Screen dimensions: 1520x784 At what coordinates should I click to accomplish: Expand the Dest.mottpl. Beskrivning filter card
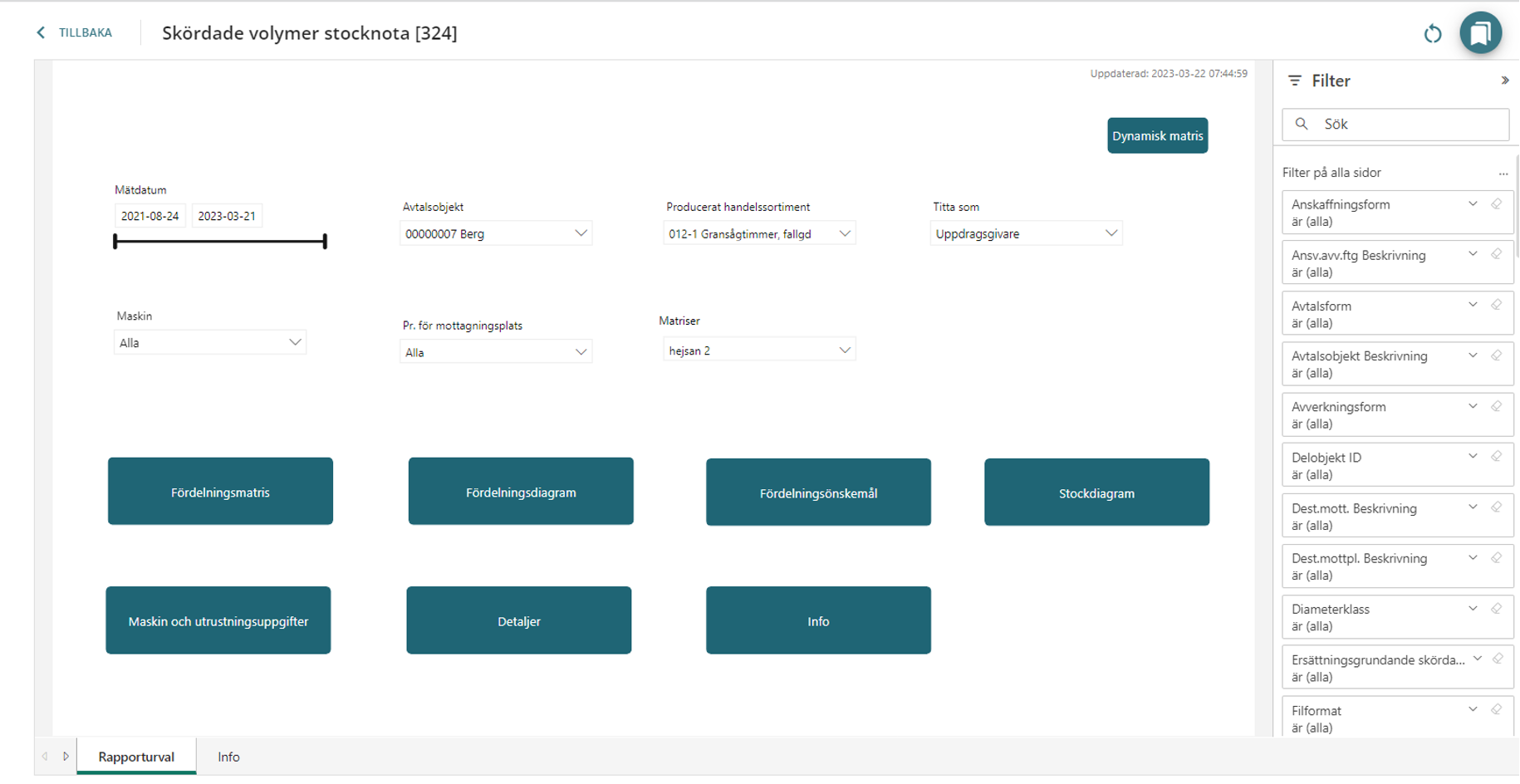1473,558
